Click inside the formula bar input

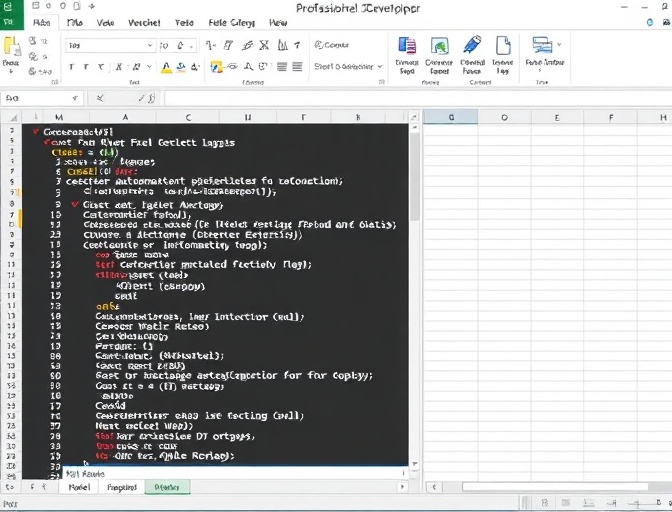400,98
